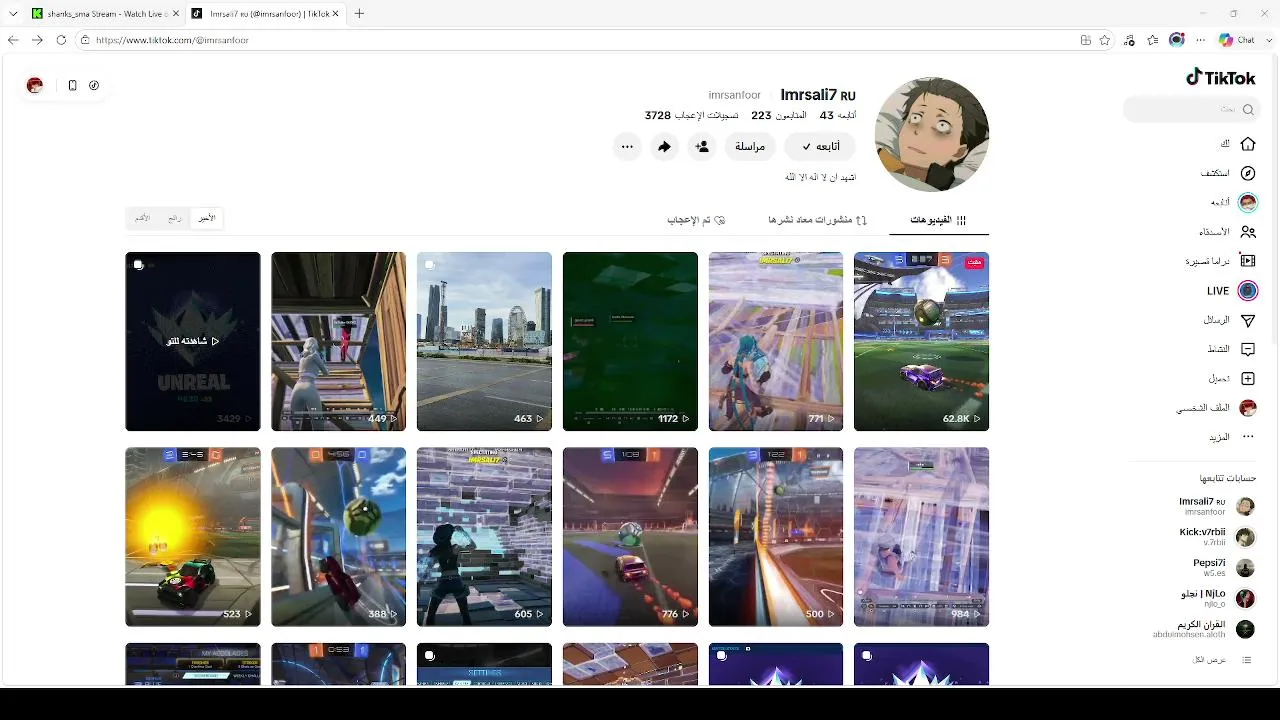The image size is (1280, 720).
Task: Open Messages paper-plane icon
Action: pos(1247,320)
